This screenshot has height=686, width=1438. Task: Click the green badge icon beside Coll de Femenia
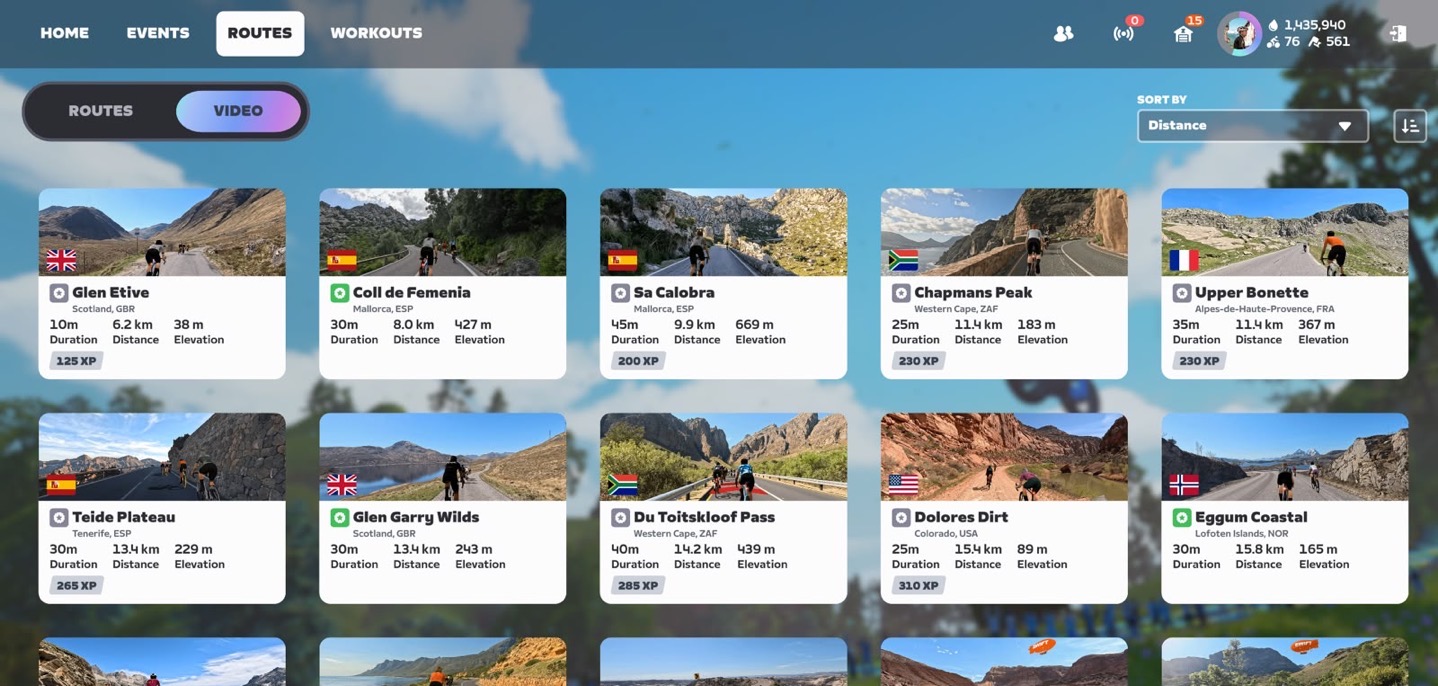[339, 293]
